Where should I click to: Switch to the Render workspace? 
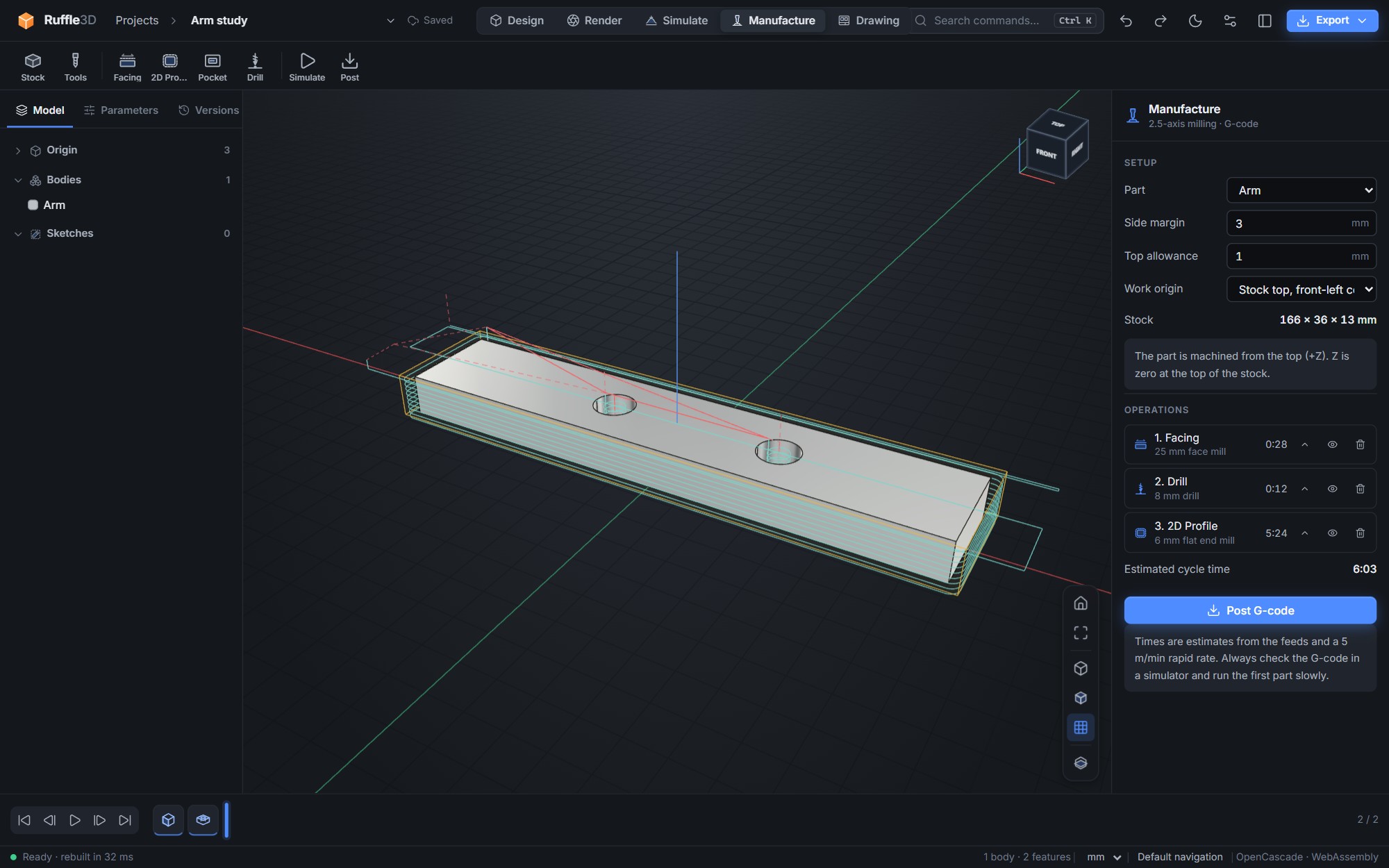click(x=594, y=21)
